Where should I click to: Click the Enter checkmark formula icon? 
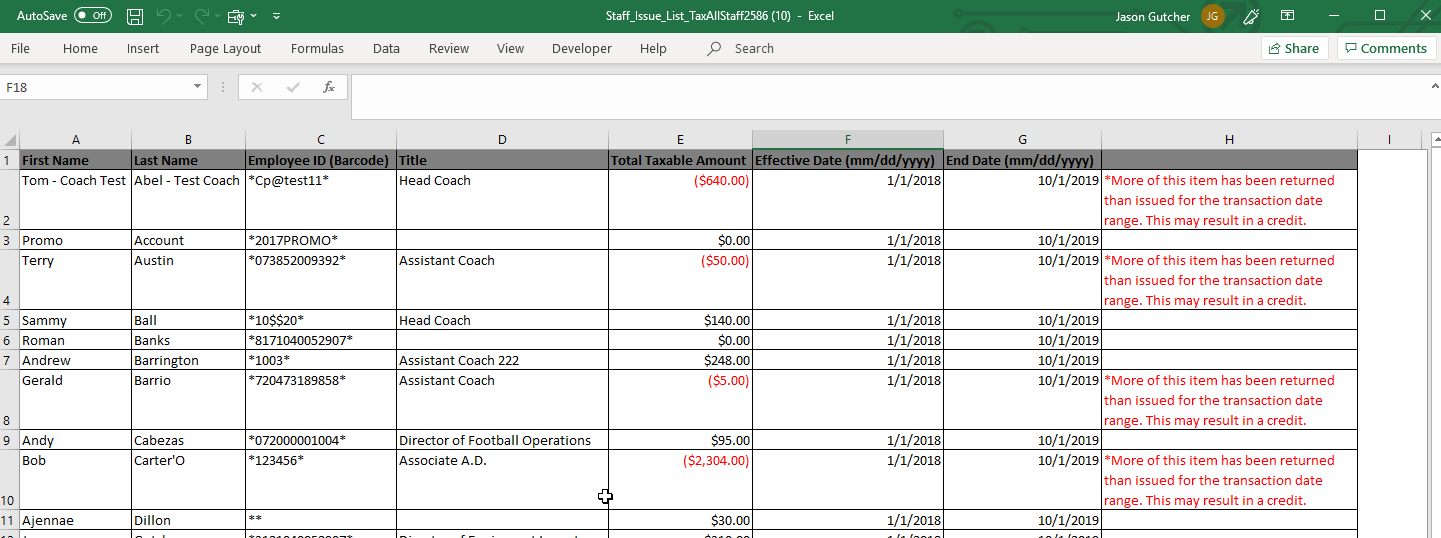pyautogui.click(x=293, y=87)
